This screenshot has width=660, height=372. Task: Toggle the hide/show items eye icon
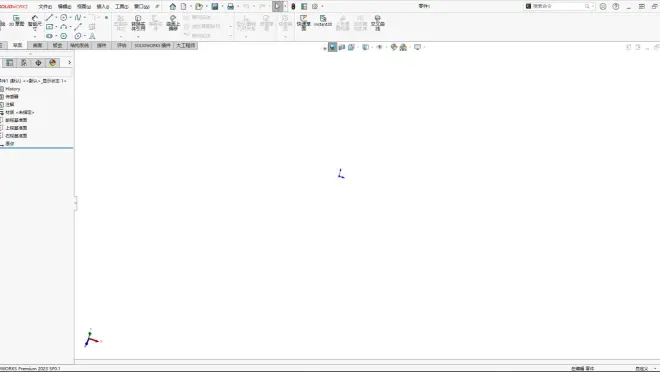click(379, 47)
